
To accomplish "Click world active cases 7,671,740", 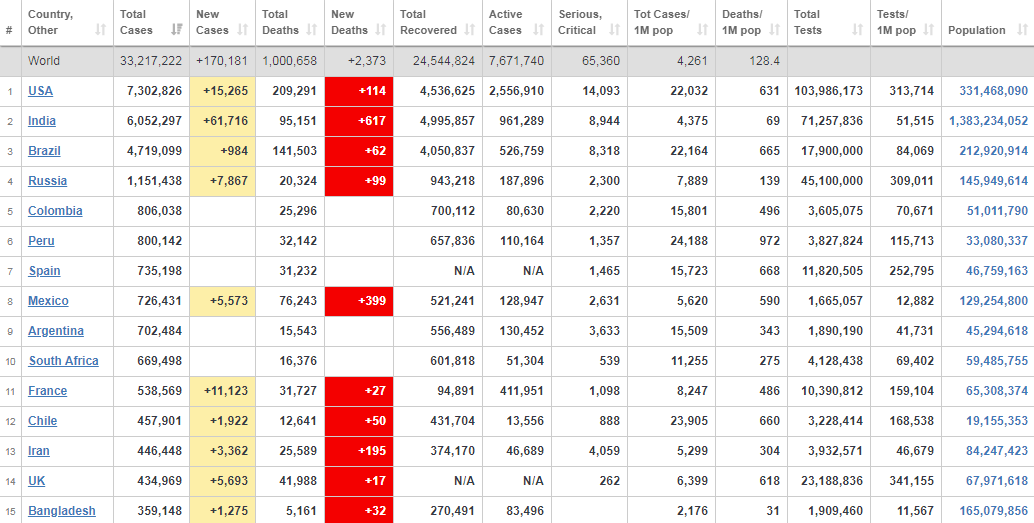I will [516, 61].
